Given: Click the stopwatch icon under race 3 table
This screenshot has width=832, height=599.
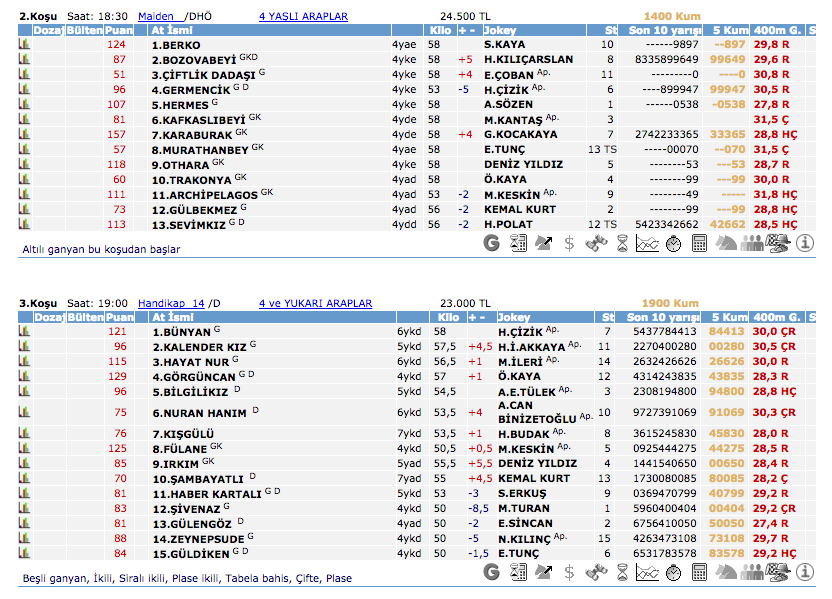Looking at the screenshot, I should (x=673, y=572).
